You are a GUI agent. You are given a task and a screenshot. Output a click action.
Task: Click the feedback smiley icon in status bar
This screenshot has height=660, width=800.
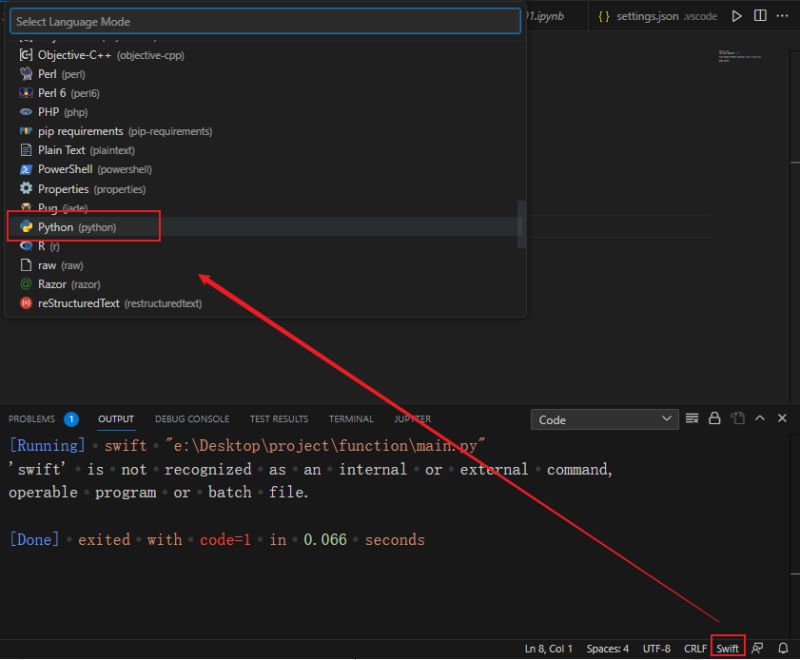[757, 648]
